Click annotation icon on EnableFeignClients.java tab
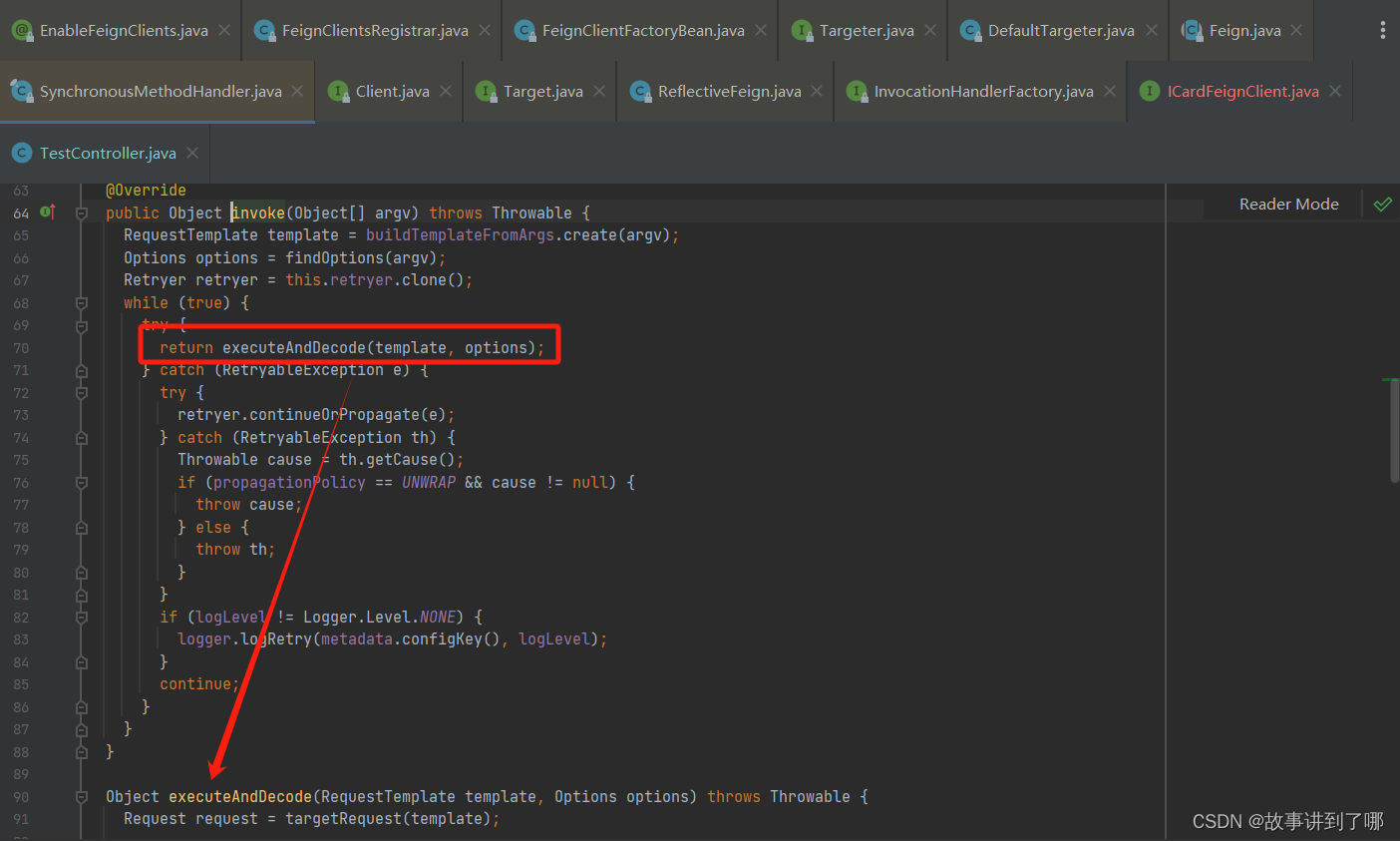 click(x=22, y=31)
